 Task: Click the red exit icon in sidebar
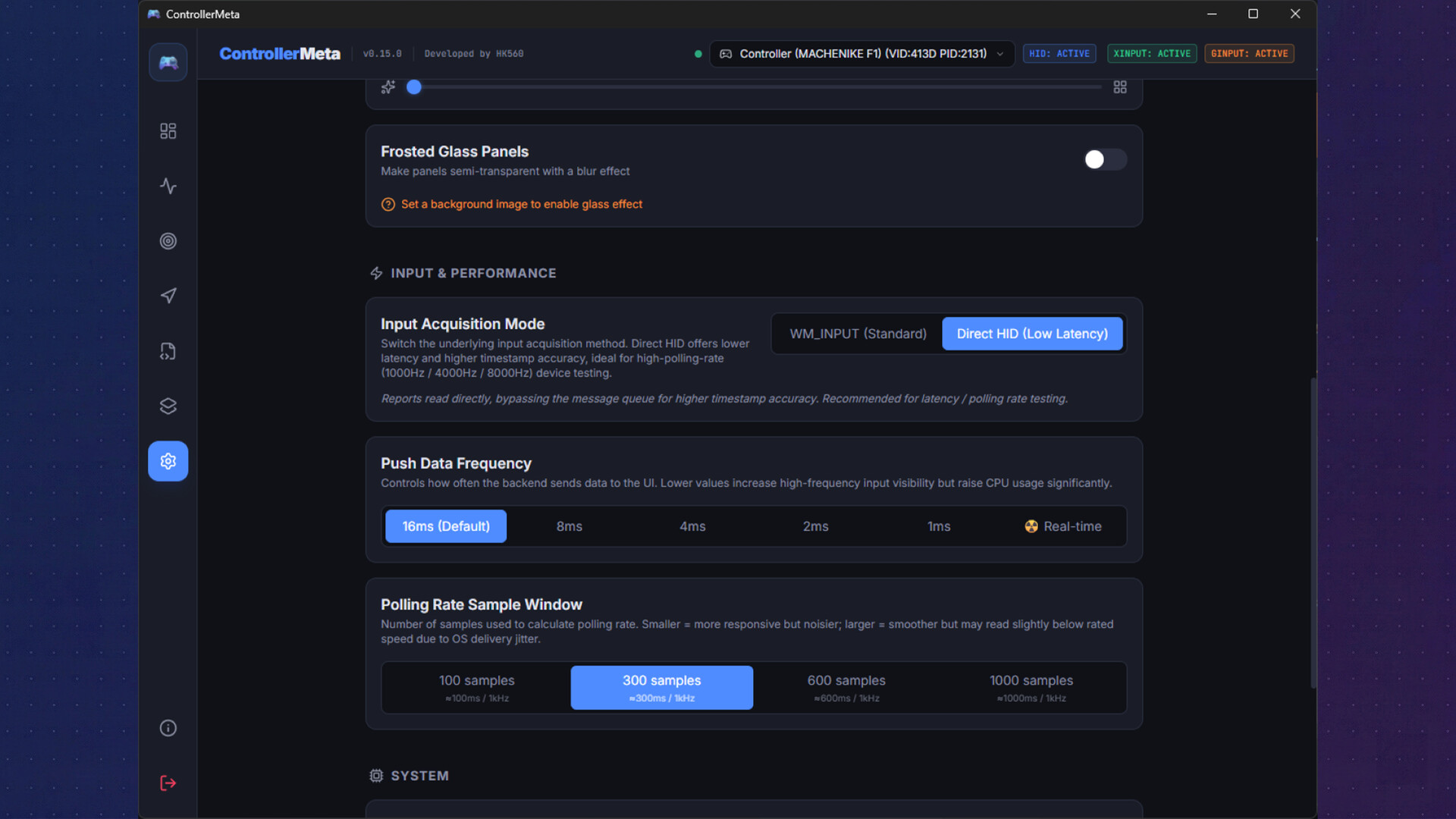pos(168,783)
